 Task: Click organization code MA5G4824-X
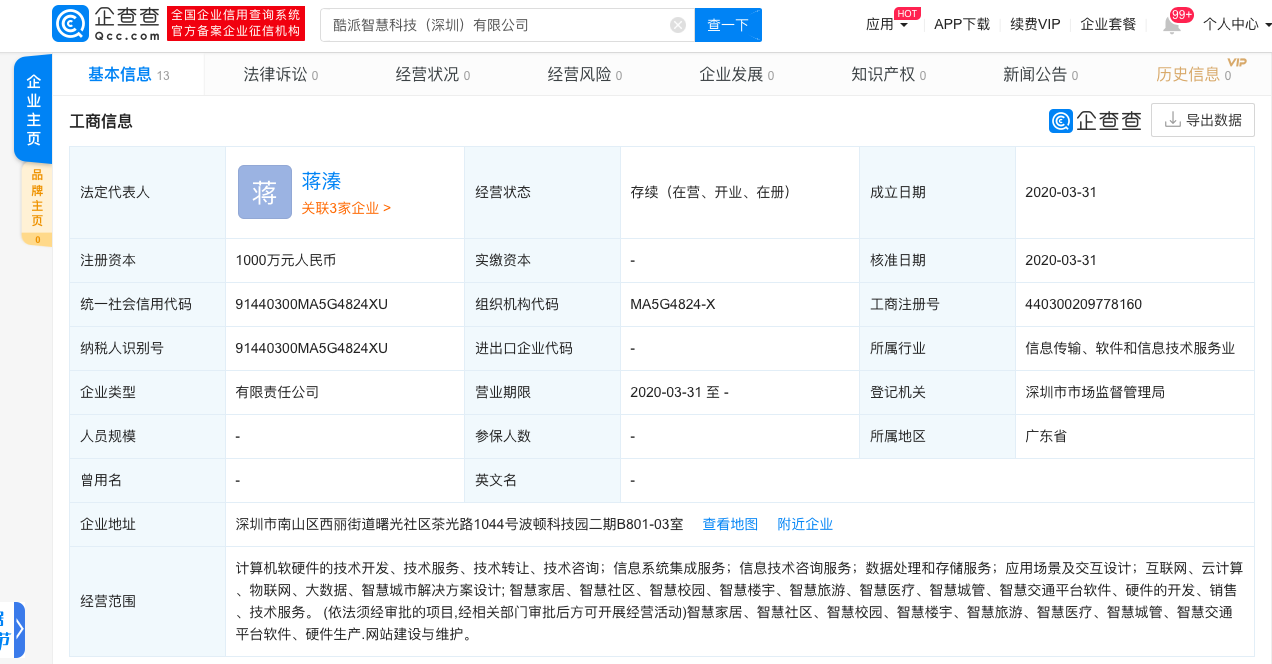pos(672,304)
